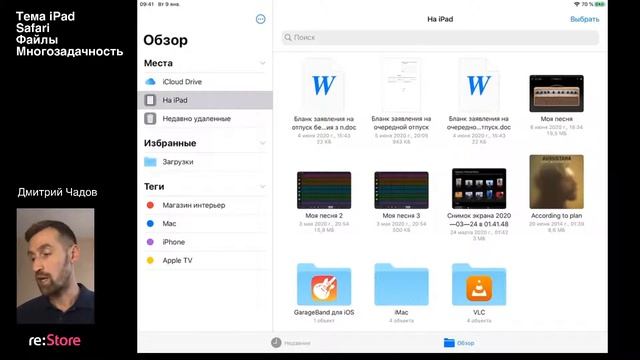Collapse the Избранные section chevron
Screen dimensions: 640x360
click(263, 143)
